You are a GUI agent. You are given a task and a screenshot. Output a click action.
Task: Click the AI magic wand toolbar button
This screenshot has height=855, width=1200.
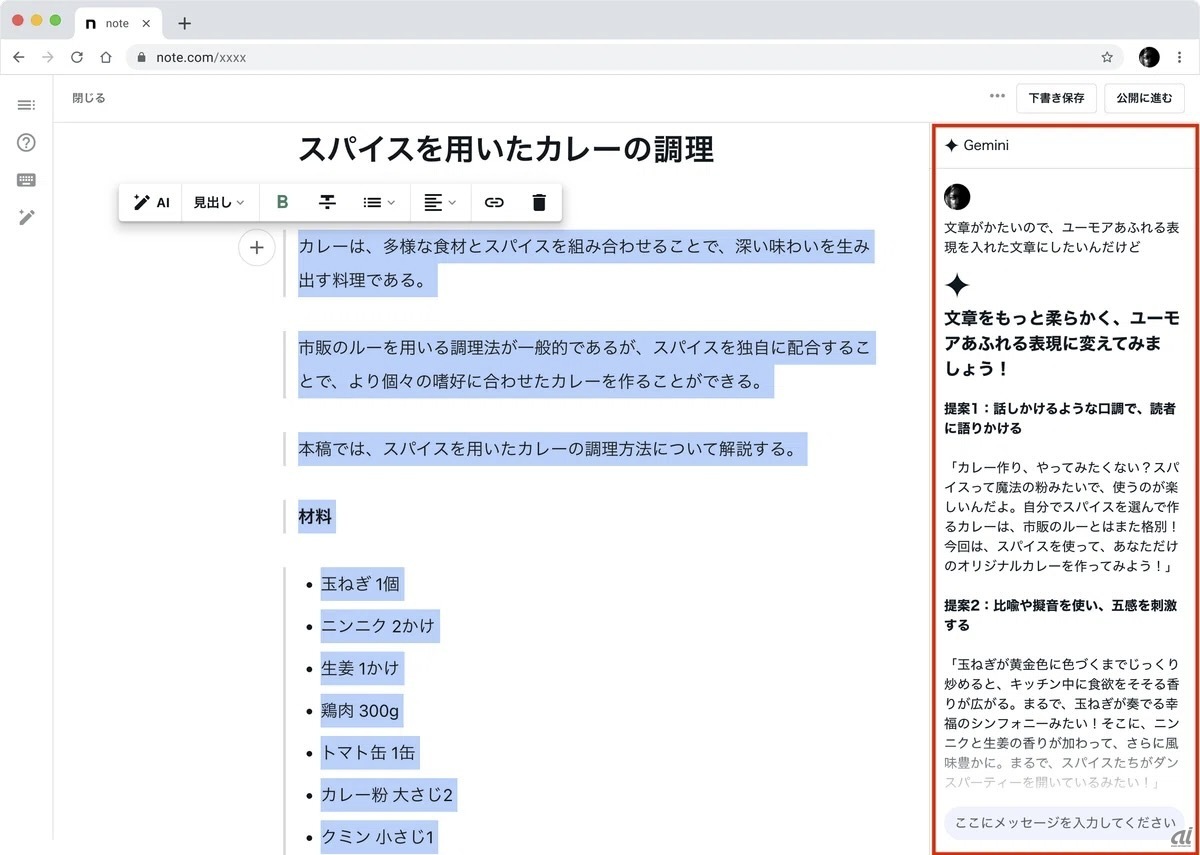(151, 202)
